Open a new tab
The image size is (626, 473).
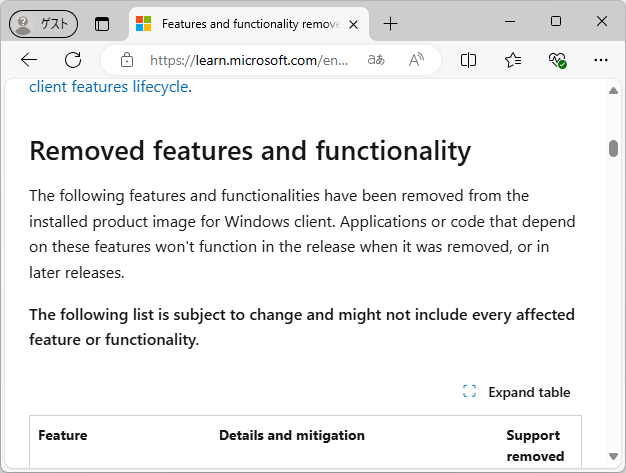(x=391, y=23)
